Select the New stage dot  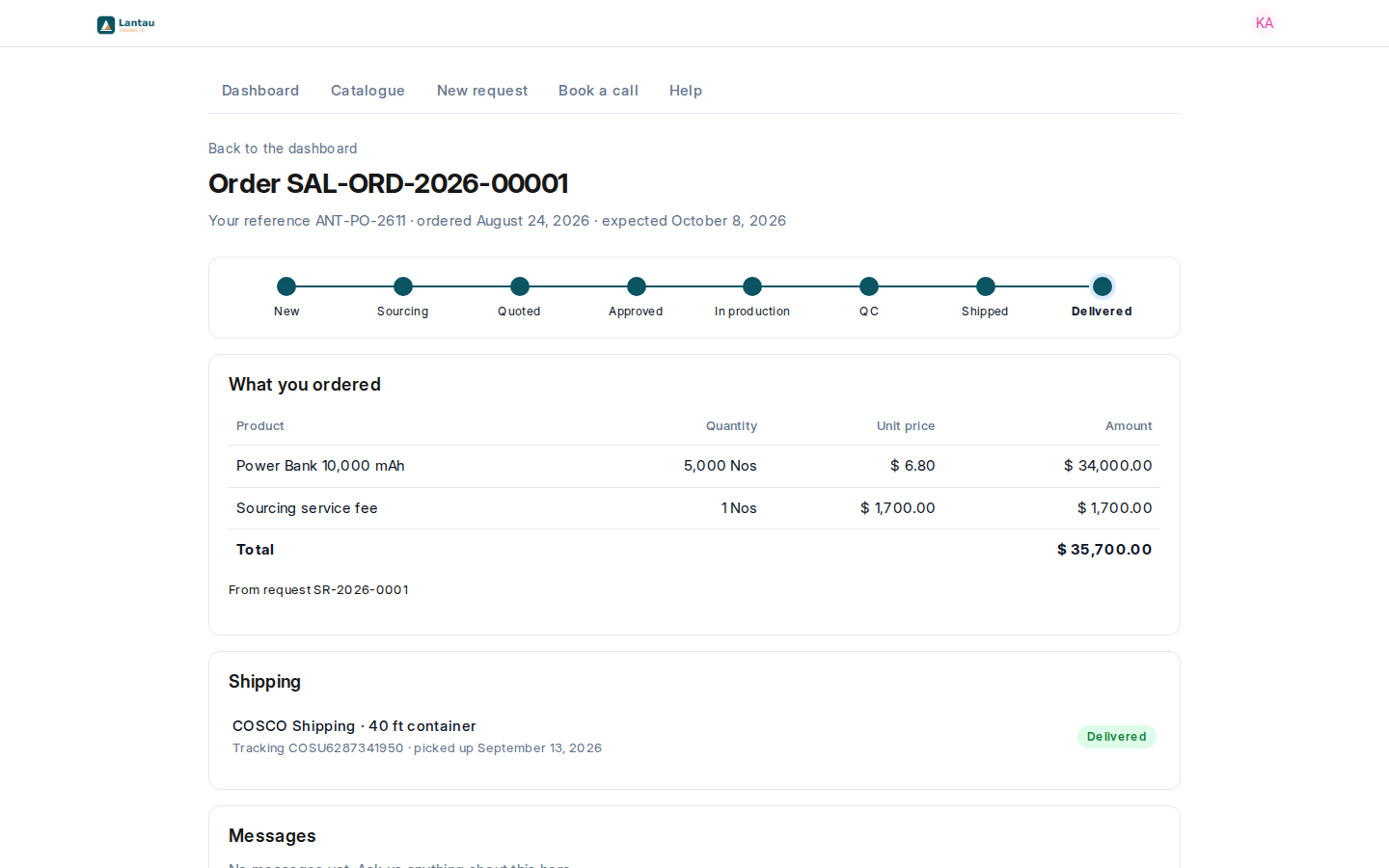coord(286,286)
